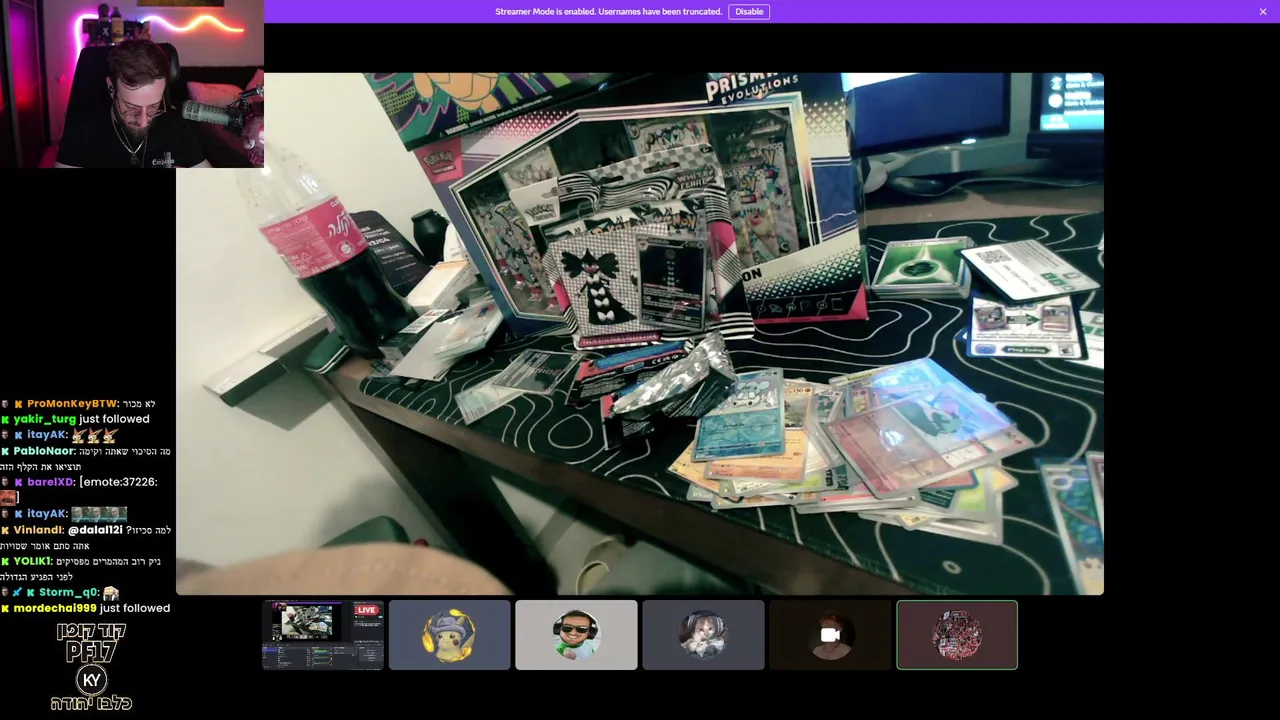Image resolution: width=1280 pixels, height=720 pixels.
Task: Click the 'Streamer Mode is enabled' banner text
Action: [608, 12]
